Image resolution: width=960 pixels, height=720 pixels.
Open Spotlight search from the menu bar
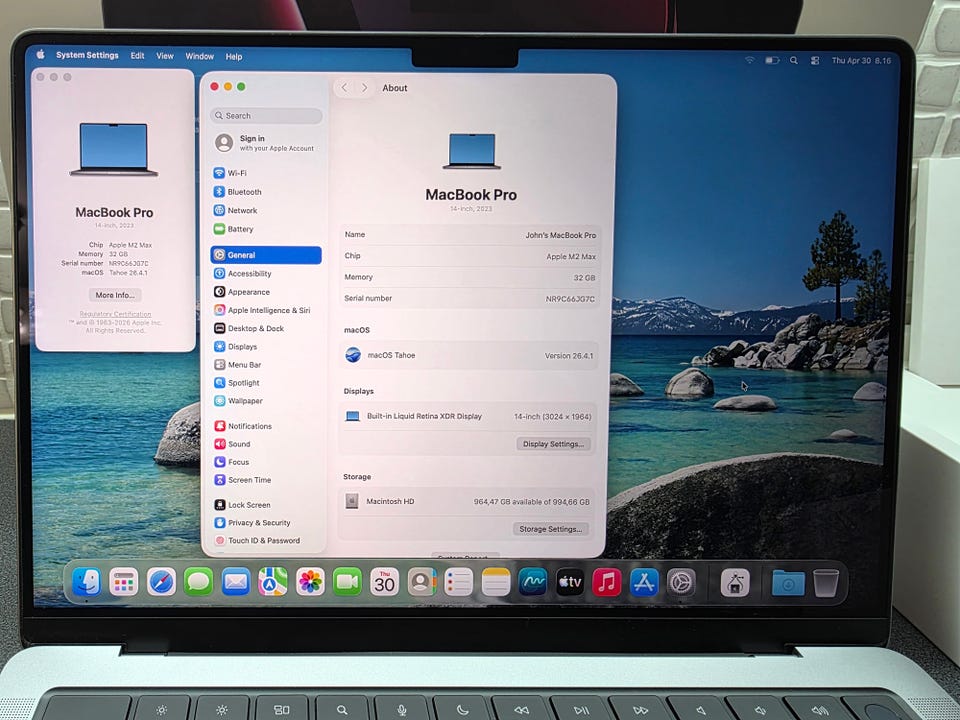pos(794,61)
